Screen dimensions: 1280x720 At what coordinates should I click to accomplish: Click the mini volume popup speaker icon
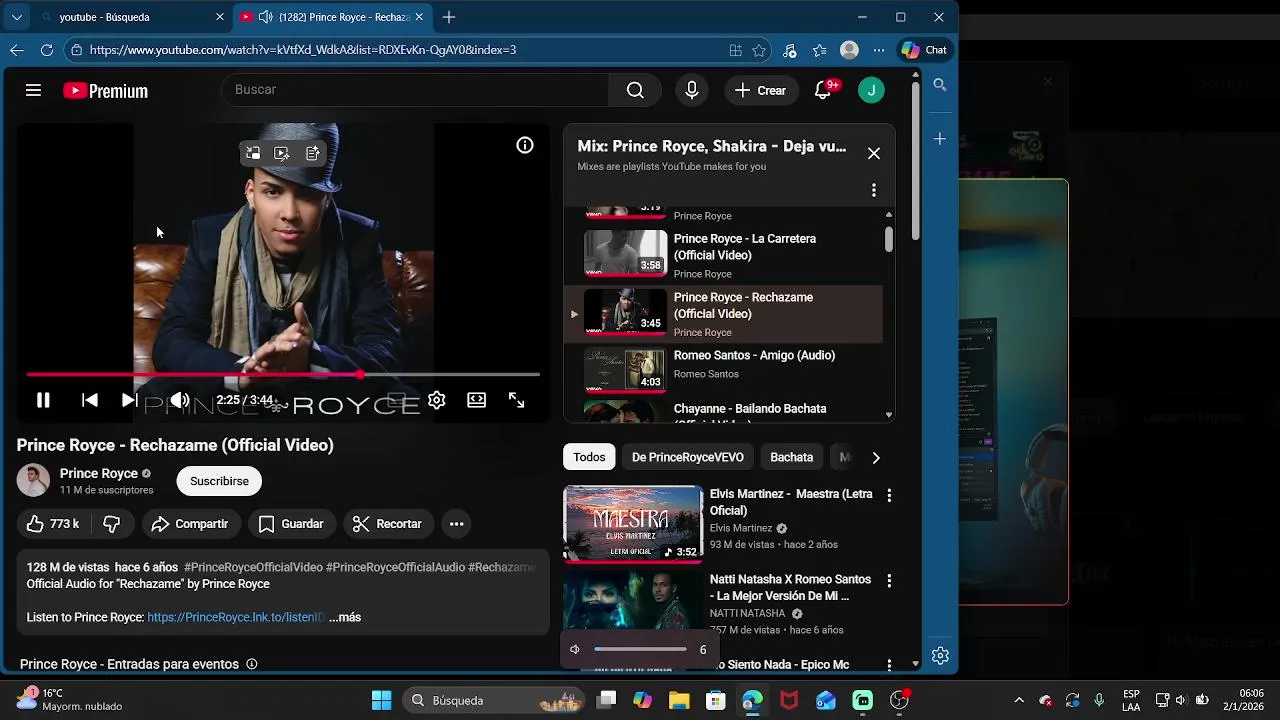575,650
